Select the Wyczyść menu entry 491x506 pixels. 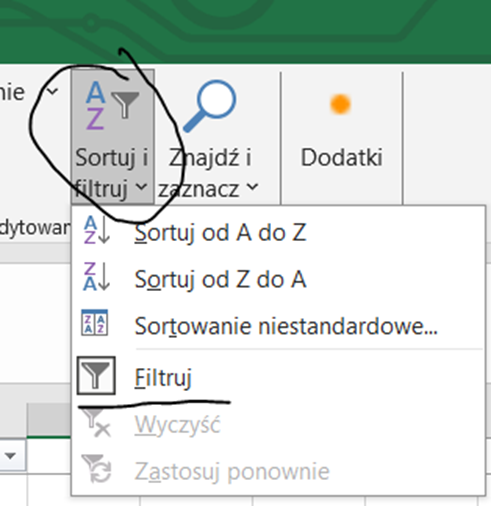tap(177, 425)
